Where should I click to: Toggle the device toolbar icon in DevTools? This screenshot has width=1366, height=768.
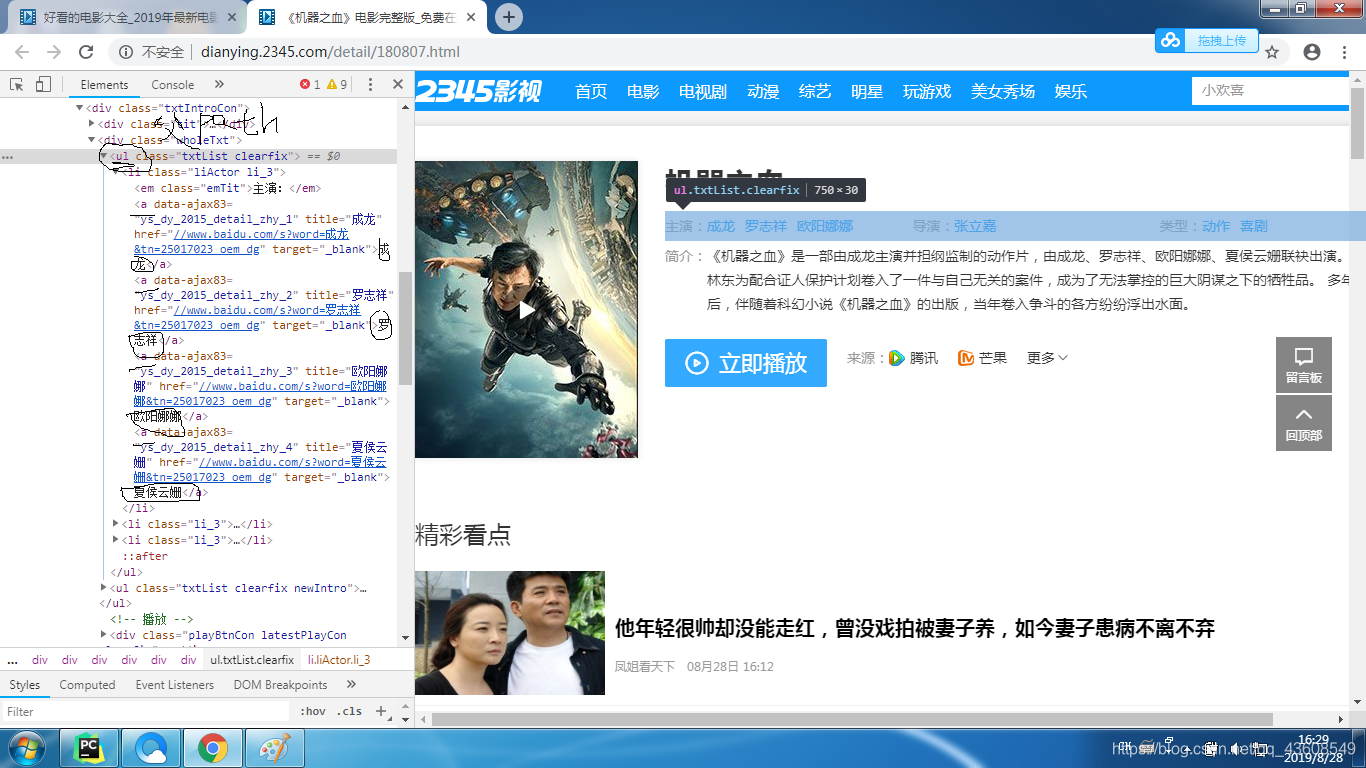click(x=45, y=84)
